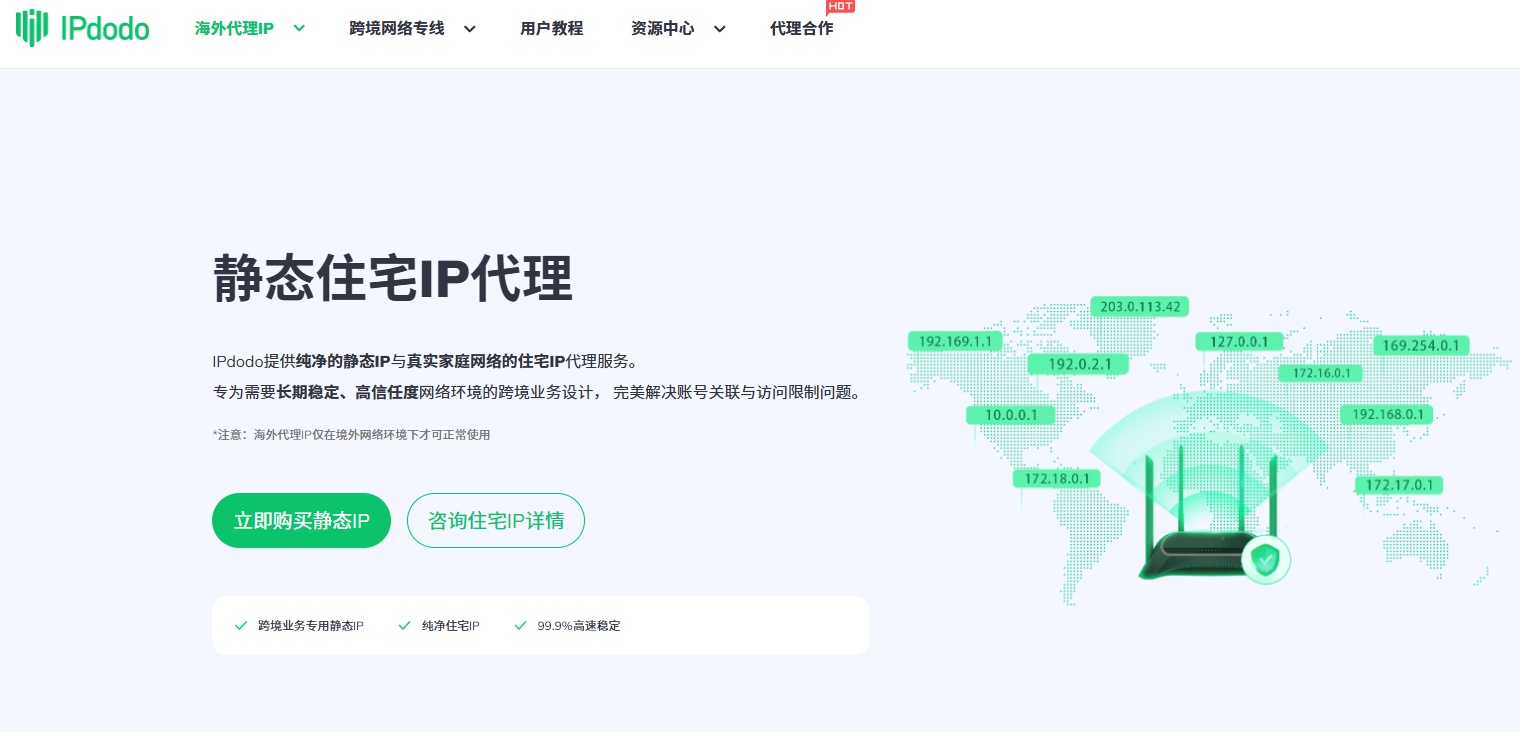Click the red HOT badge
This screenshot has height=732, width=1520.
pos(840,6)
